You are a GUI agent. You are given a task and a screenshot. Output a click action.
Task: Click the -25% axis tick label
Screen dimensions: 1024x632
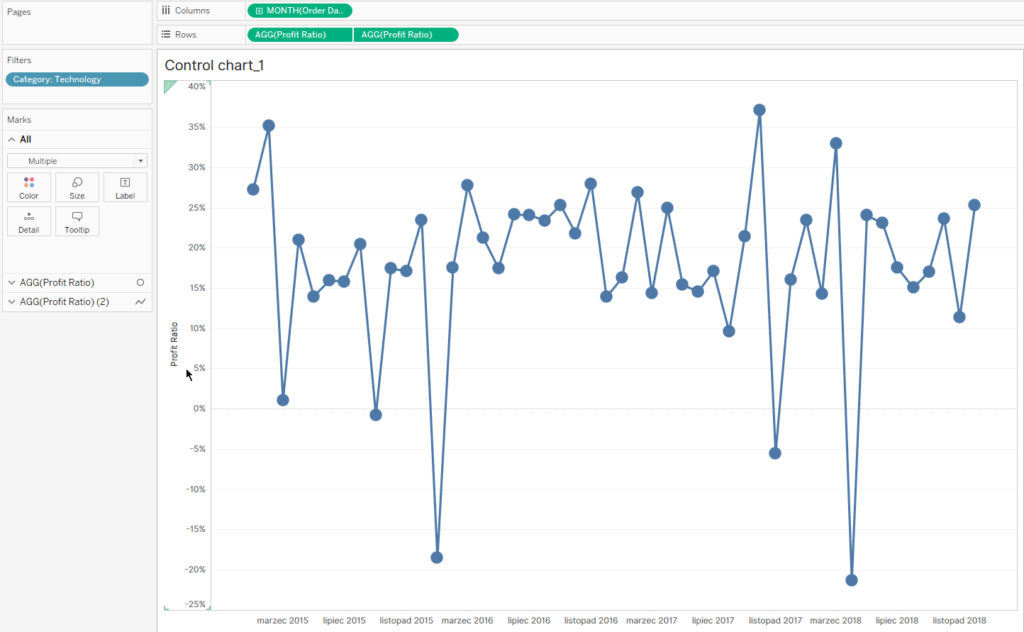[x=195, y=604]
